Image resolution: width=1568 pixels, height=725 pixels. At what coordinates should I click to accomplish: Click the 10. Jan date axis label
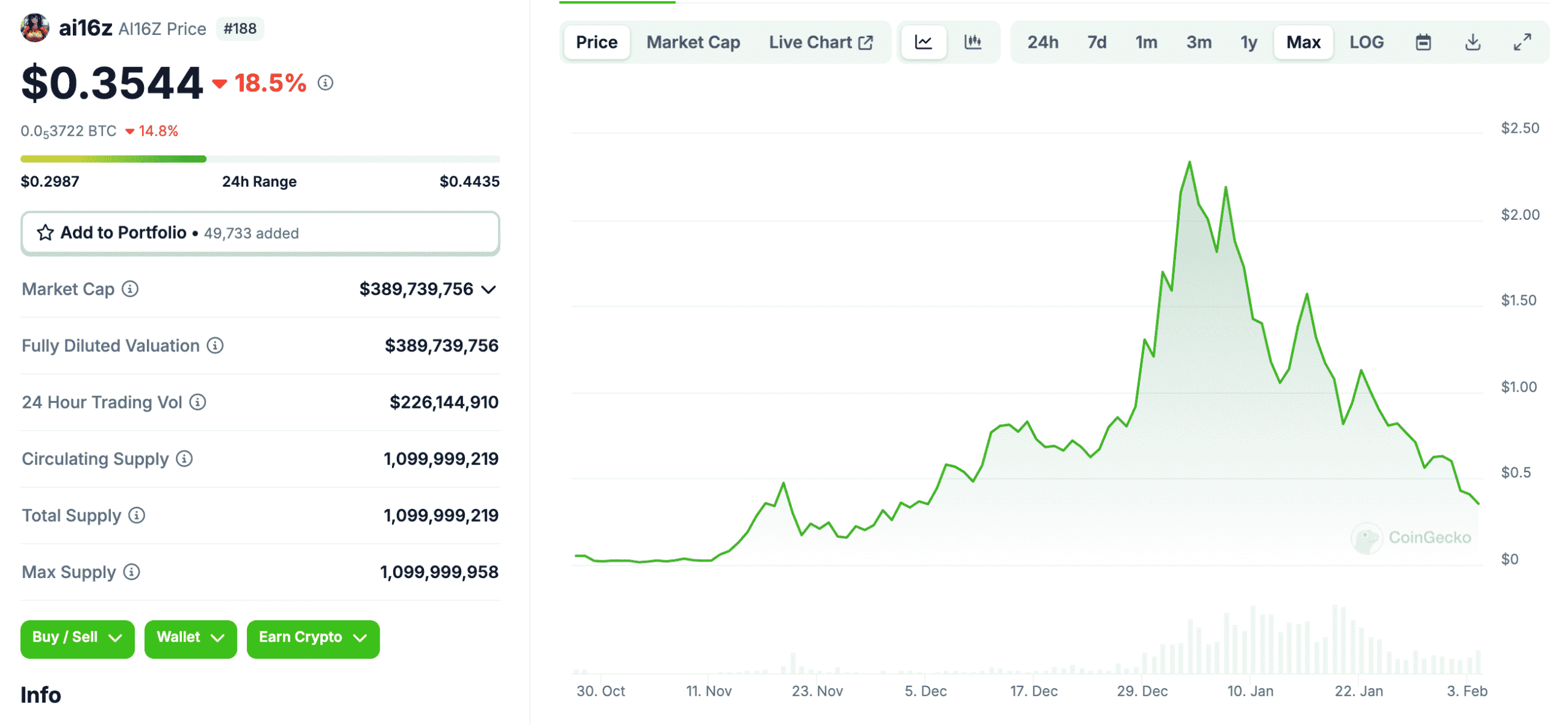point(1249,691)
